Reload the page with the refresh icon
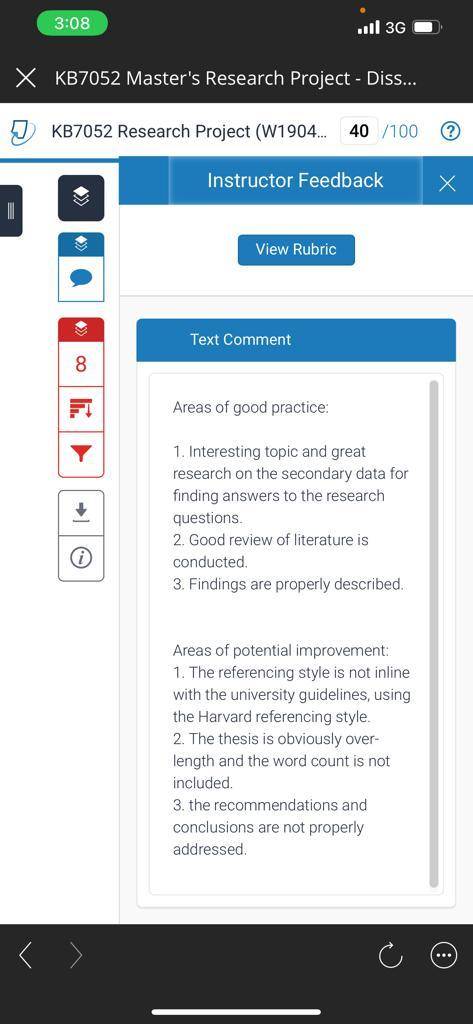The image size is (473, 1024). coord(390,956)
